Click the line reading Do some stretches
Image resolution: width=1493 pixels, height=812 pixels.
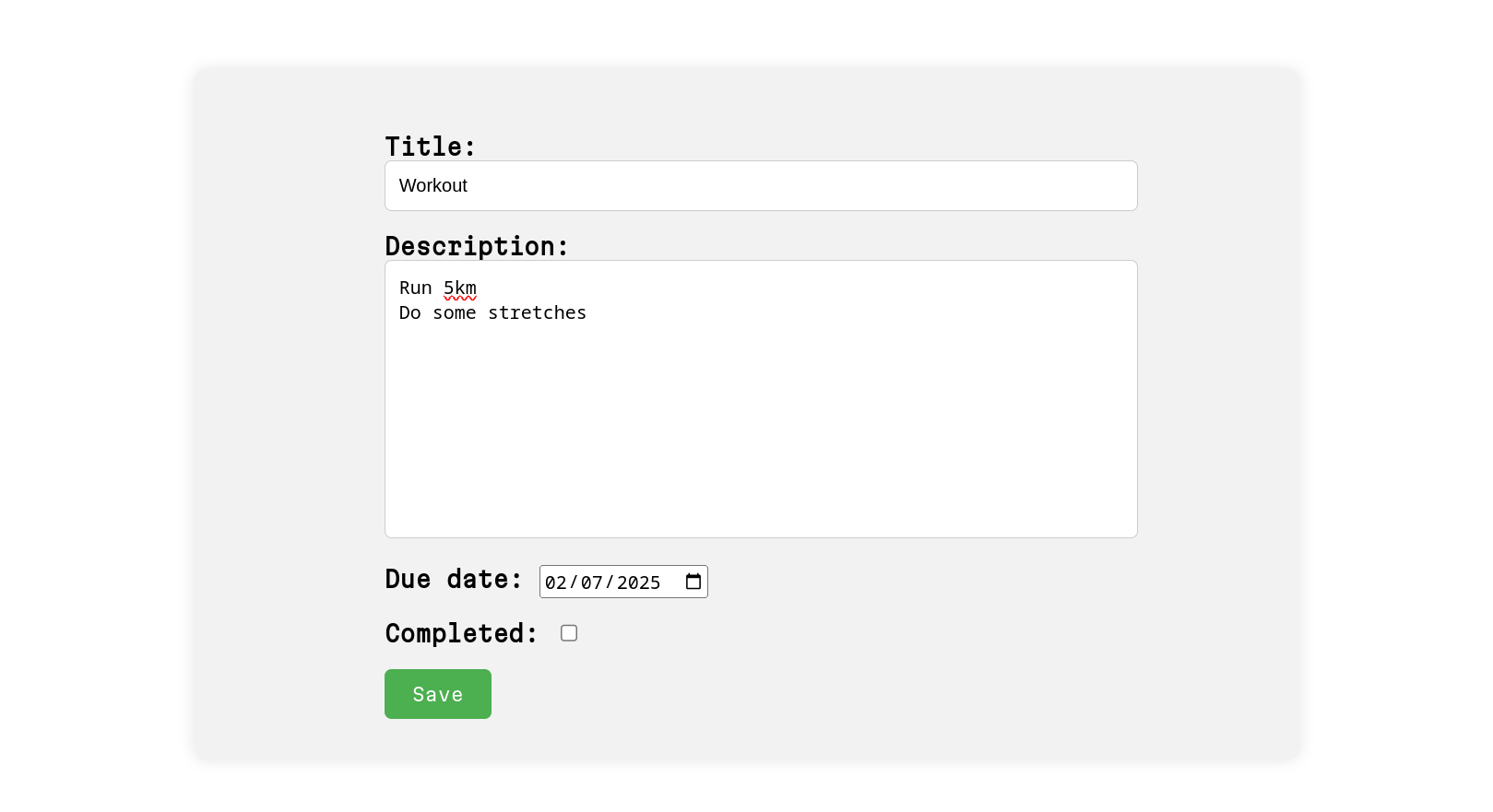click(x=492, y=312)
